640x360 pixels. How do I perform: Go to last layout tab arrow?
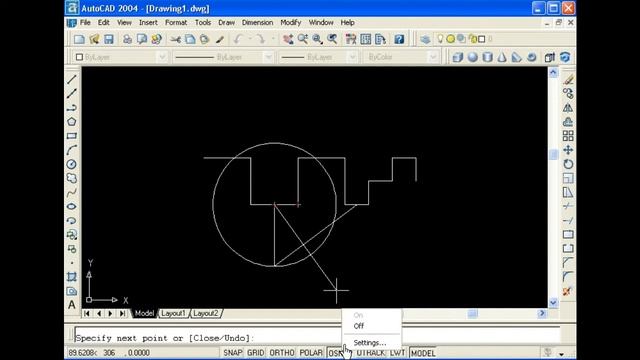point(122,313)
